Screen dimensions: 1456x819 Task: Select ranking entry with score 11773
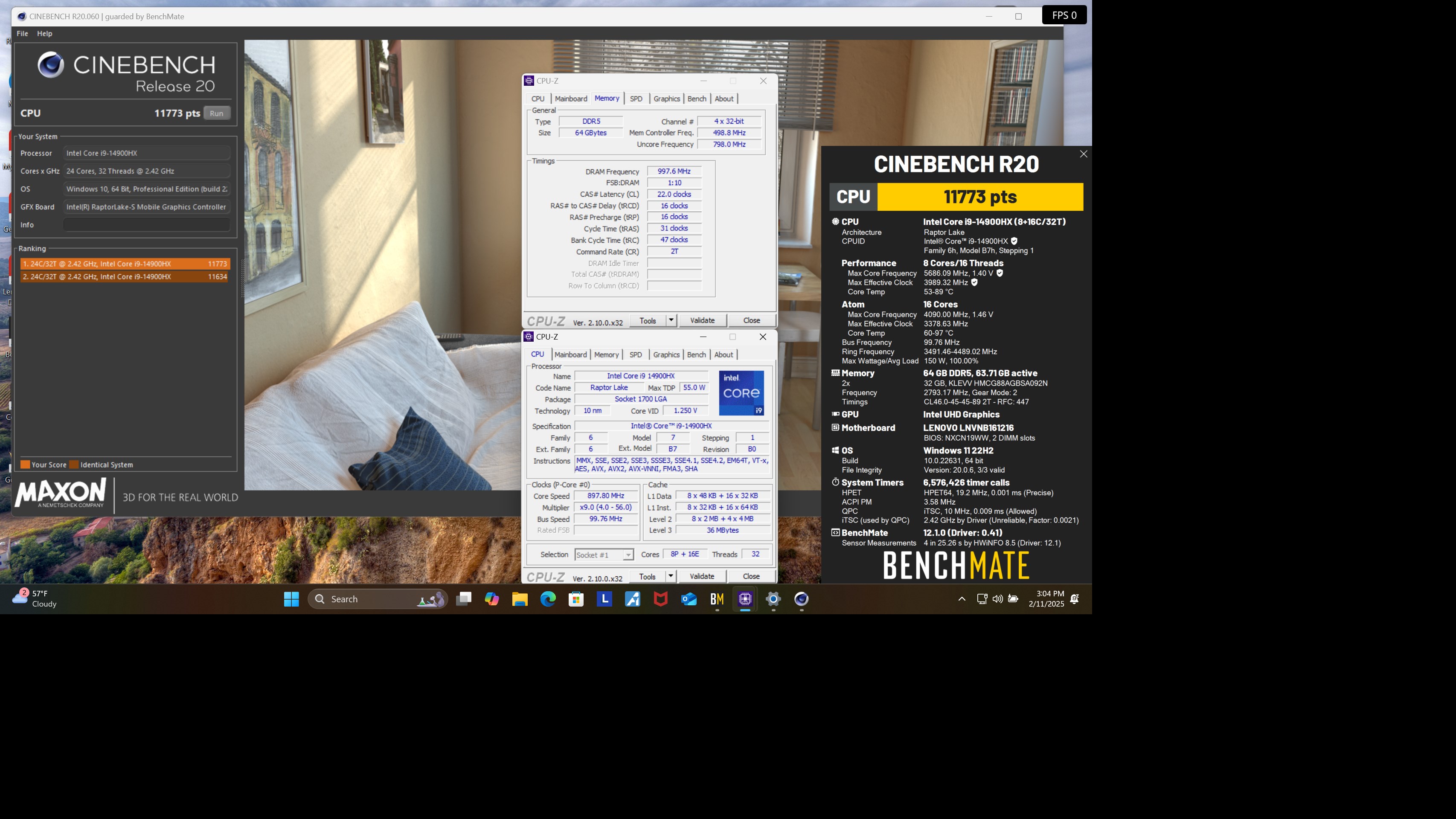click(x=125, y=264)
